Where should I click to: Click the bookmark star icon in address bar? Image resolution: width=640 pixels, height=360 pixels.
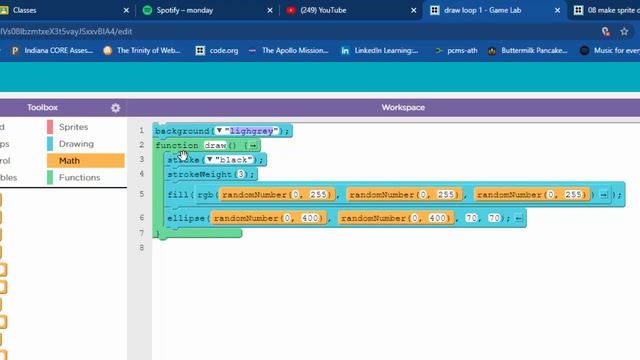coord(624,31)
